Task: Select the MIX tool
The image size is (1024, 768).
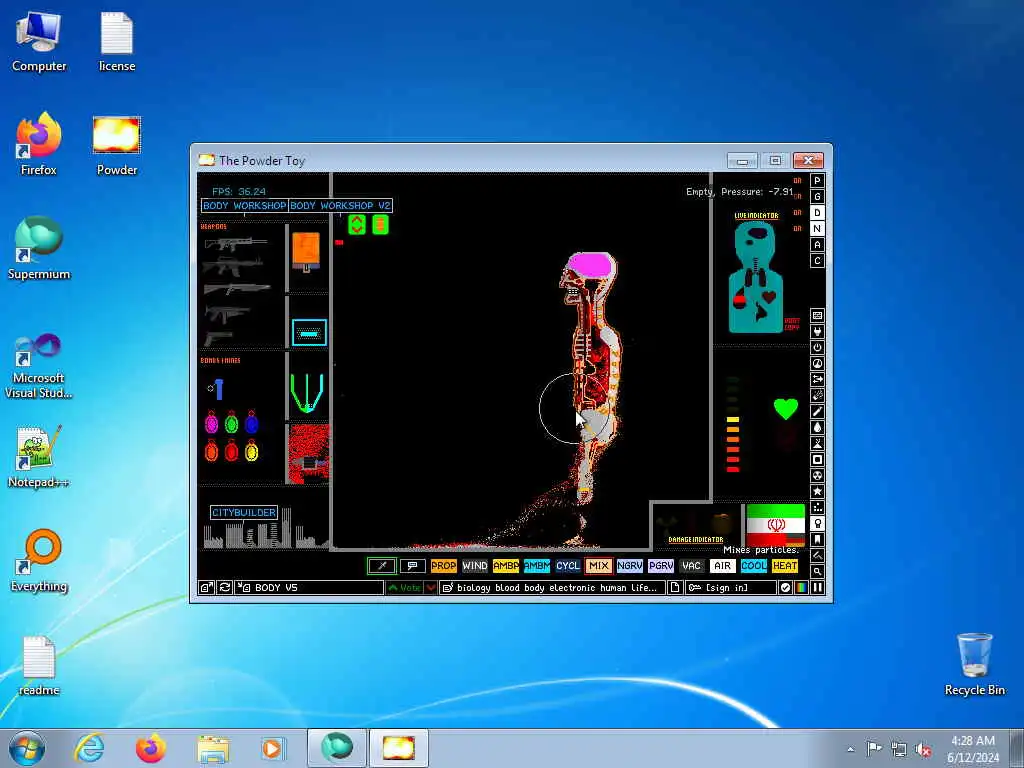Action: (x=599, y=566)
